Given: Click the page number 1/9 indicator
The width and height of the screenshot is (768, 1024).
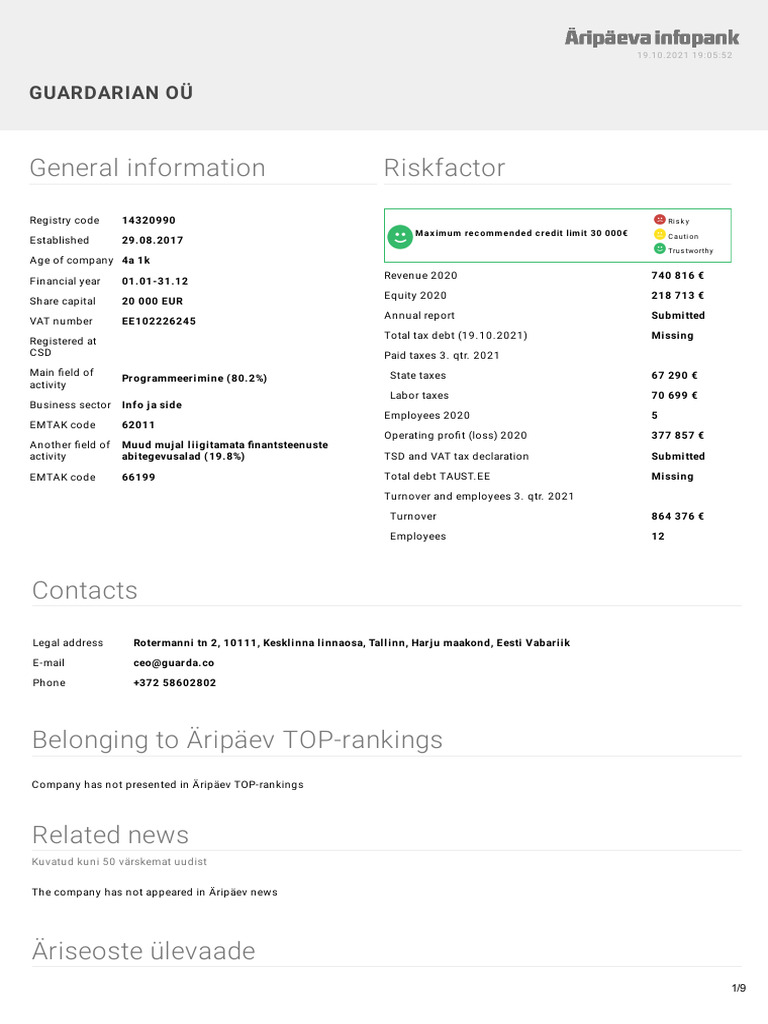Looking at the screenshot, I should click(x=738, y=989).
